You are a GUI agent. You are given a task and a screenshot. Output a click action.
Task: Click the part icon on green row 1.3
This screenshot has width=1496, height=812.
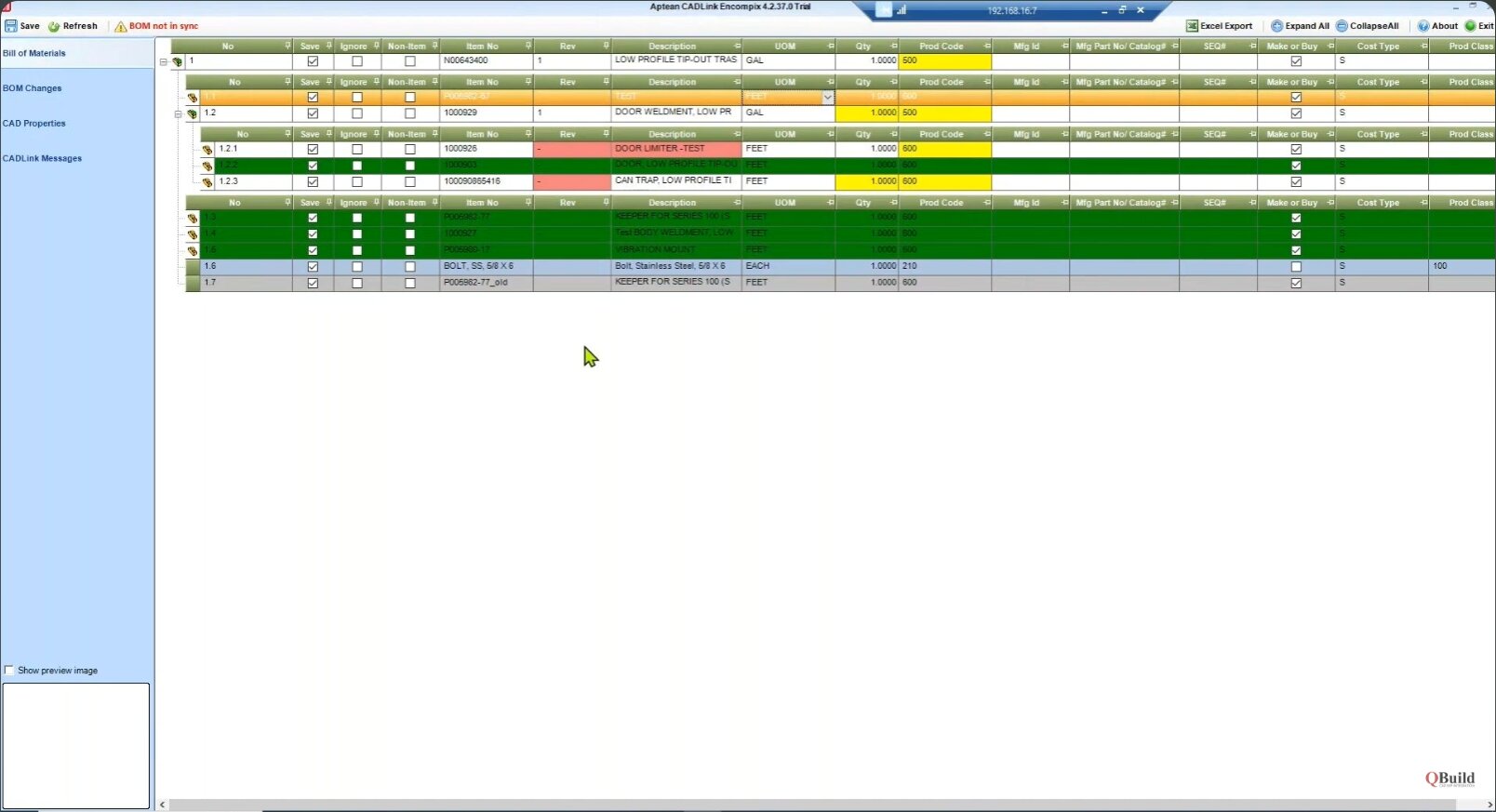[193, 218]
